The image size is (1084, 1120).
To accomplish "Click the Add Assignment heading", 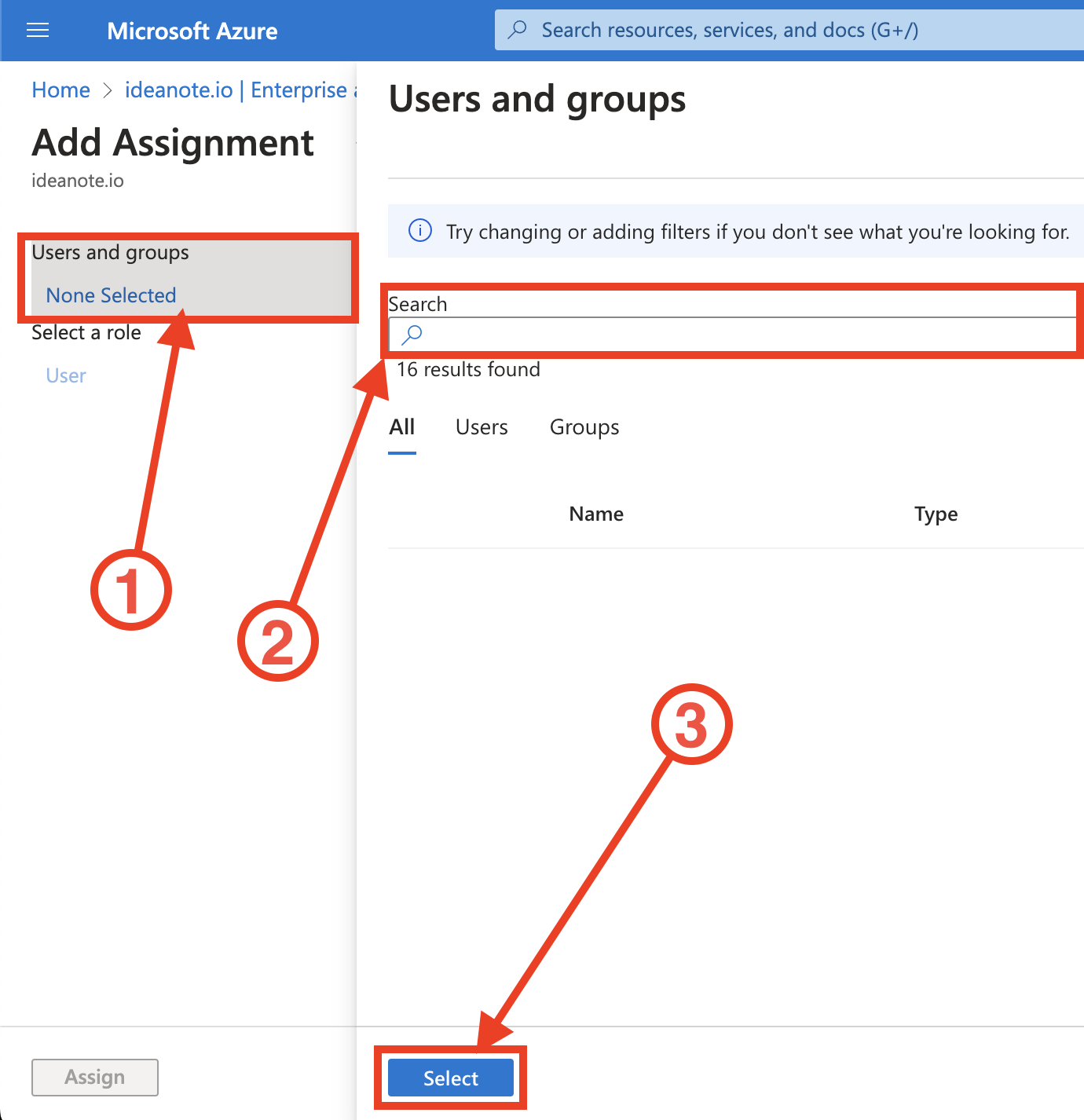I will (x=173, y=143).
